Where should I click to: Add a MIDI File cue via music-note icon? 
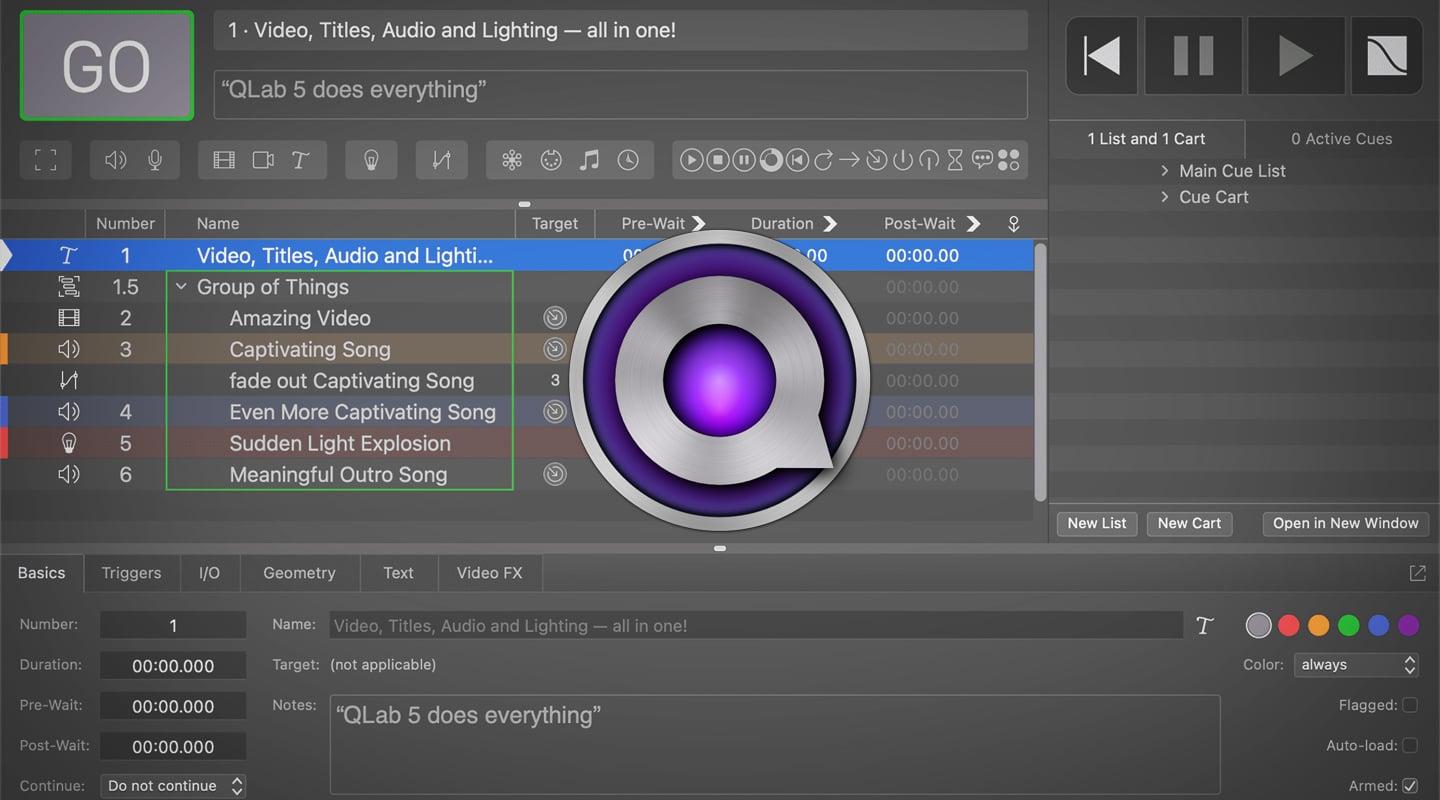point(590,160)
